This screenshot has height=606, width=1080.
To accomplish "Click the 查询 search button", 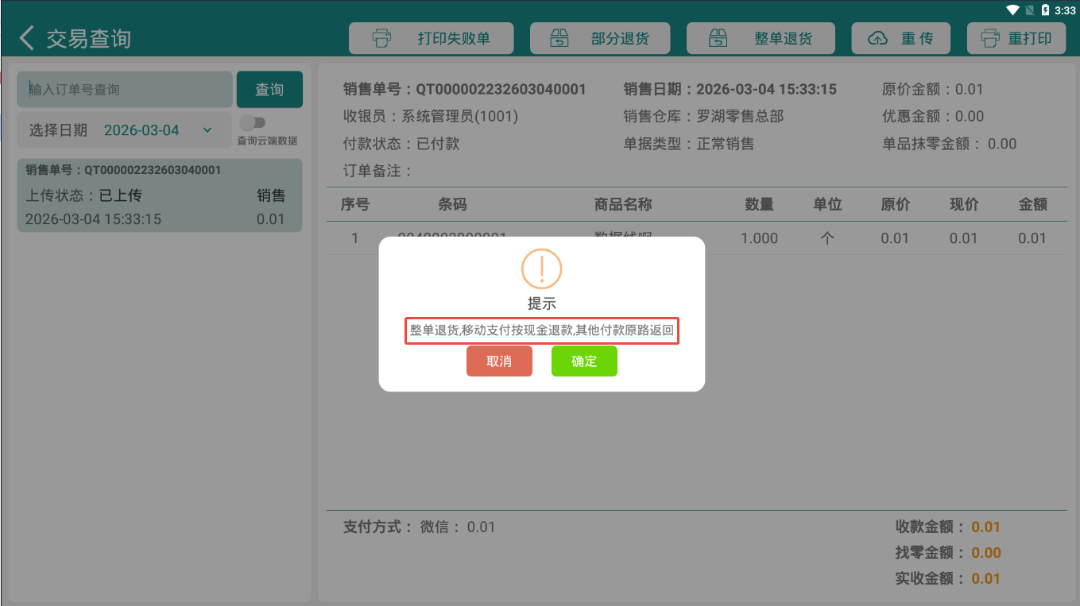I will click(269, 90).
